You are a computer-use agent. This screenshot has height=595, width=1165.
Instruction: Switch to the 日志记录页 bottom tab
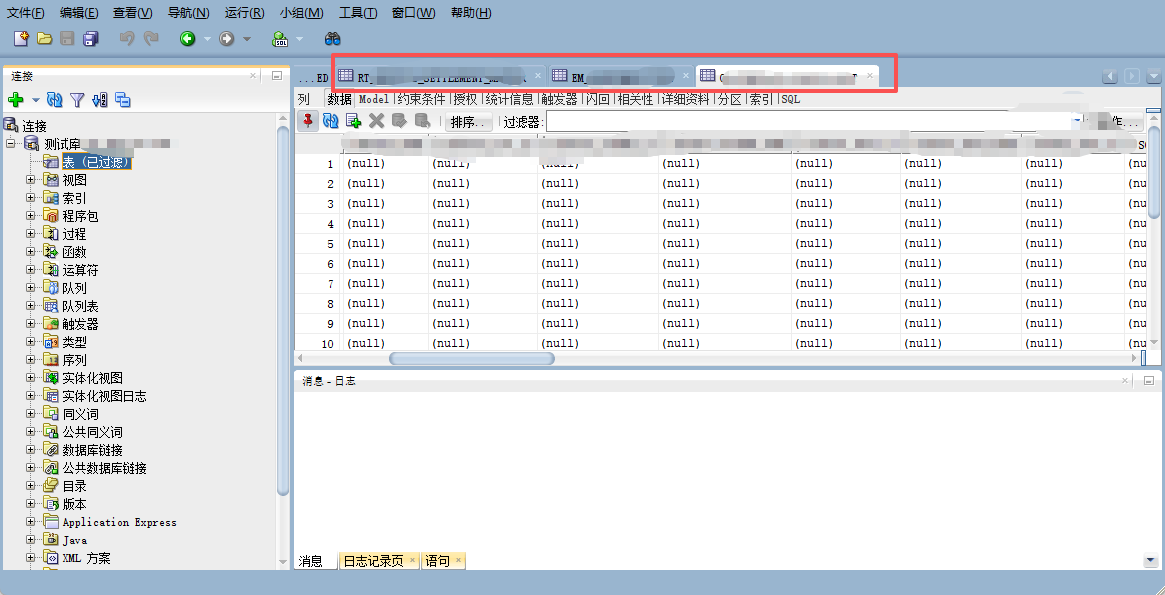[372, 561]
